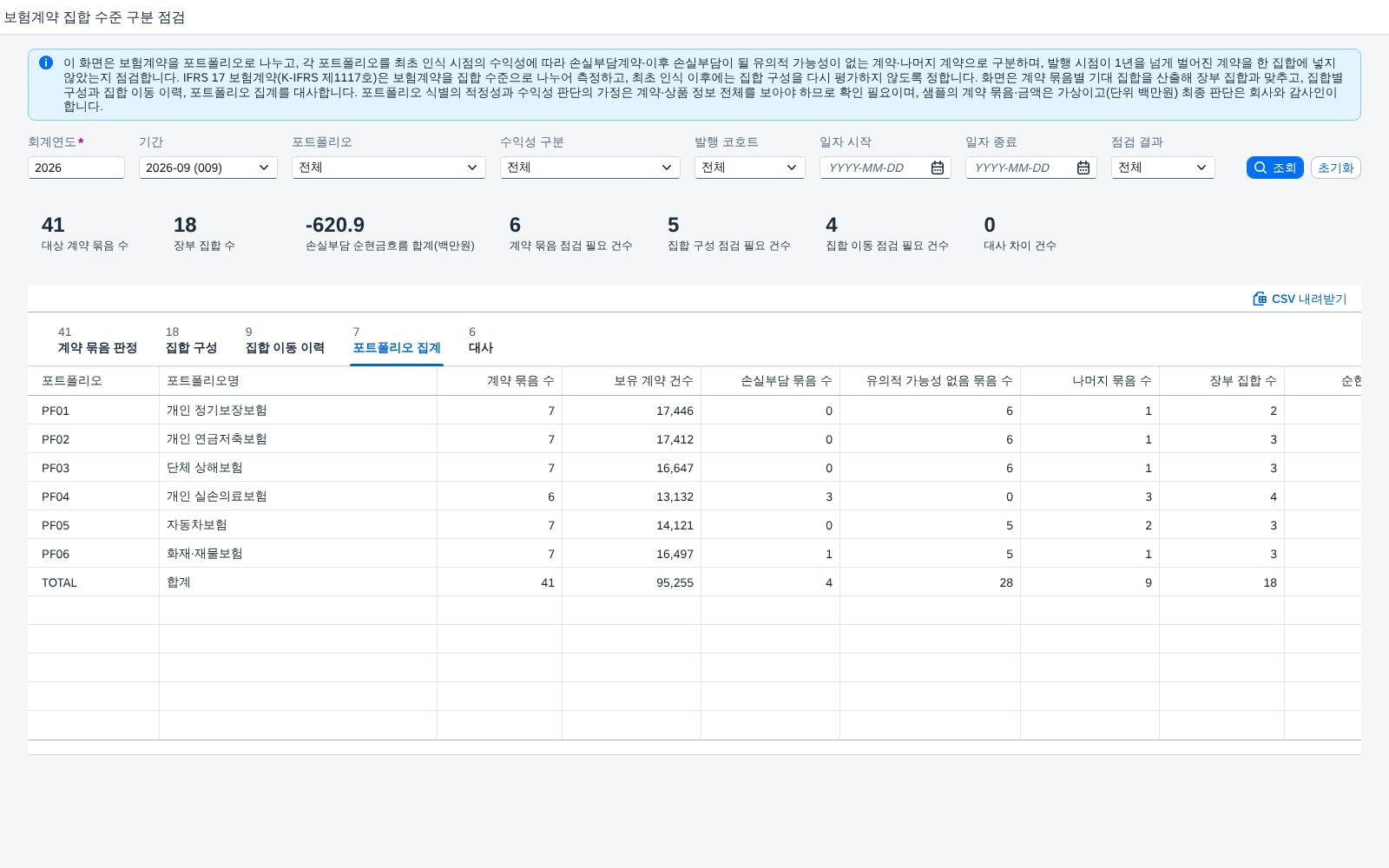Screen dimensions: 1389x868
Task: Click the 단체 상해보험 cell
Action: pos(298,468)
